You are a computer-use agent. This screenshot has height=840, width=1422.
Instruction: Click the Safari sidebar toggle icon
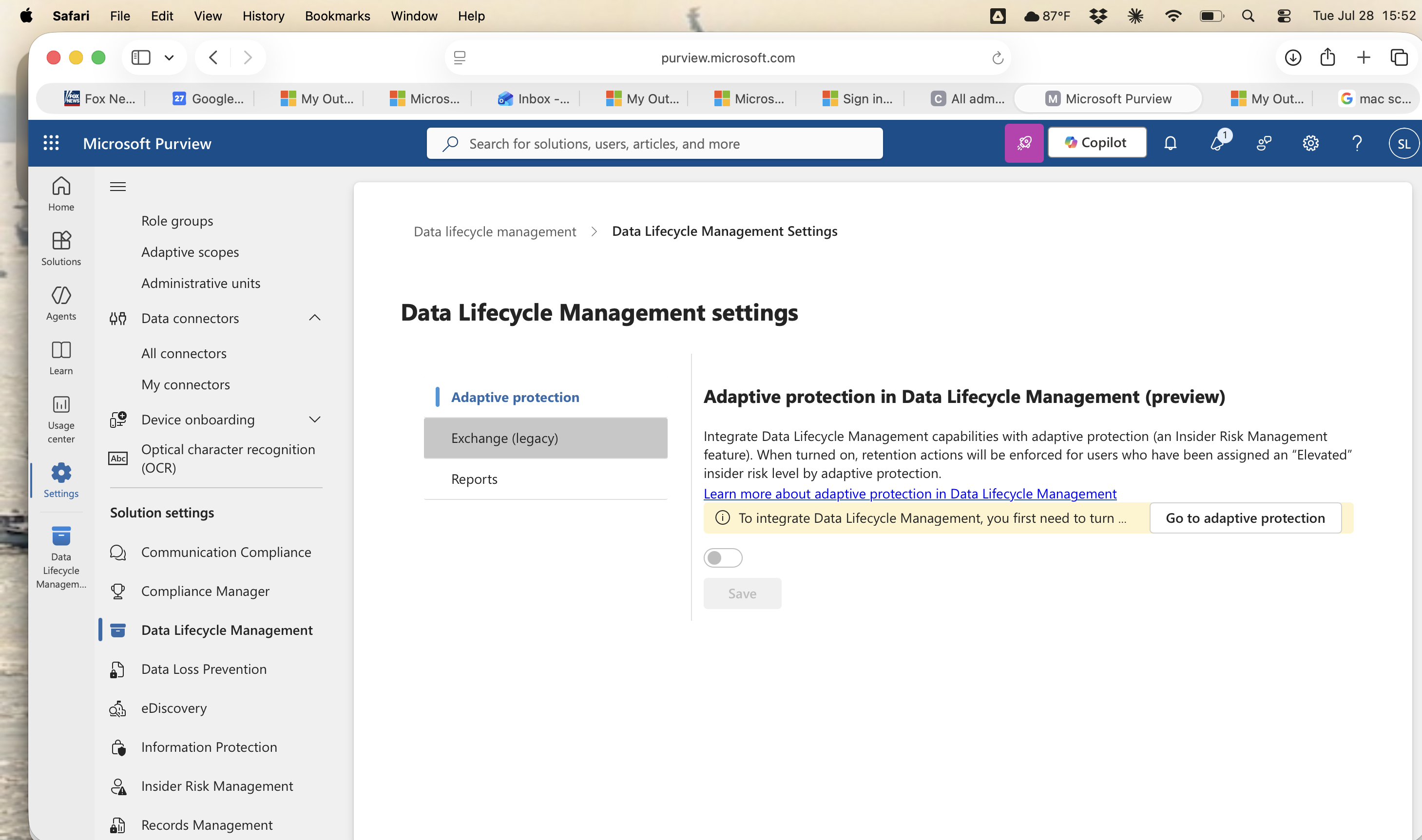pyautogui.click(x=141, y=57)
